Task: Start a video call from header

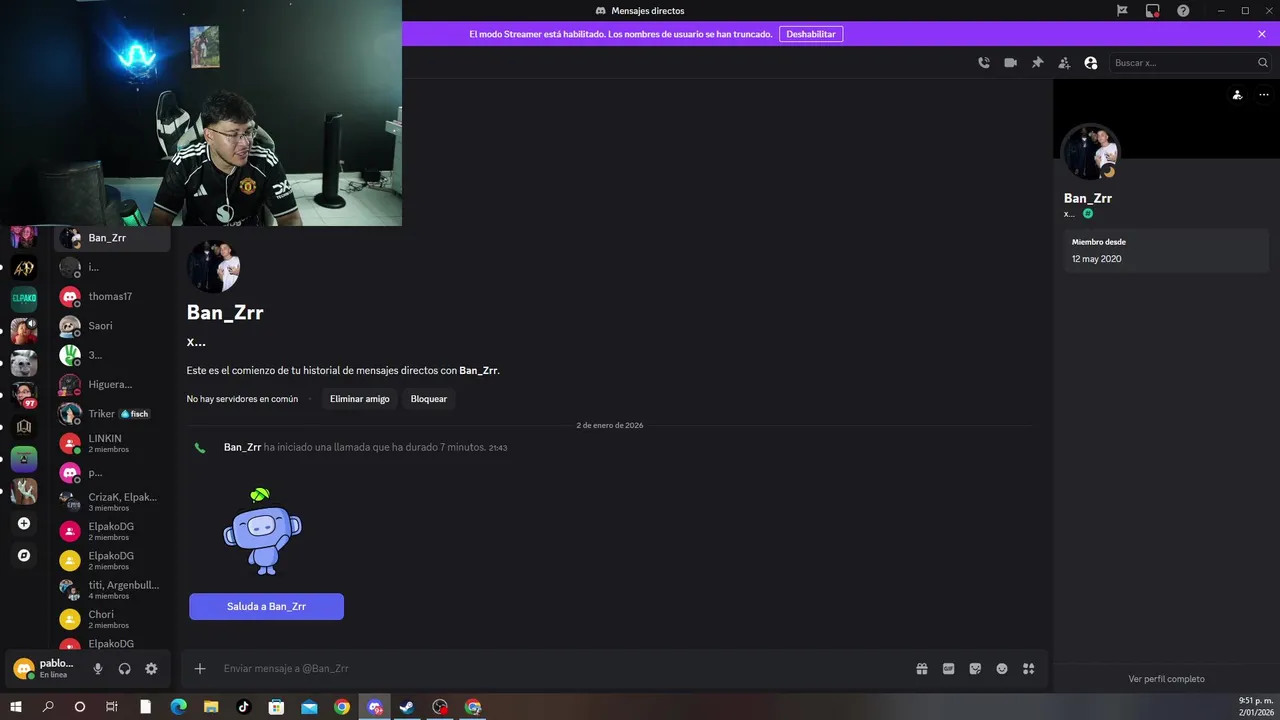Action: pos(1011,63)
